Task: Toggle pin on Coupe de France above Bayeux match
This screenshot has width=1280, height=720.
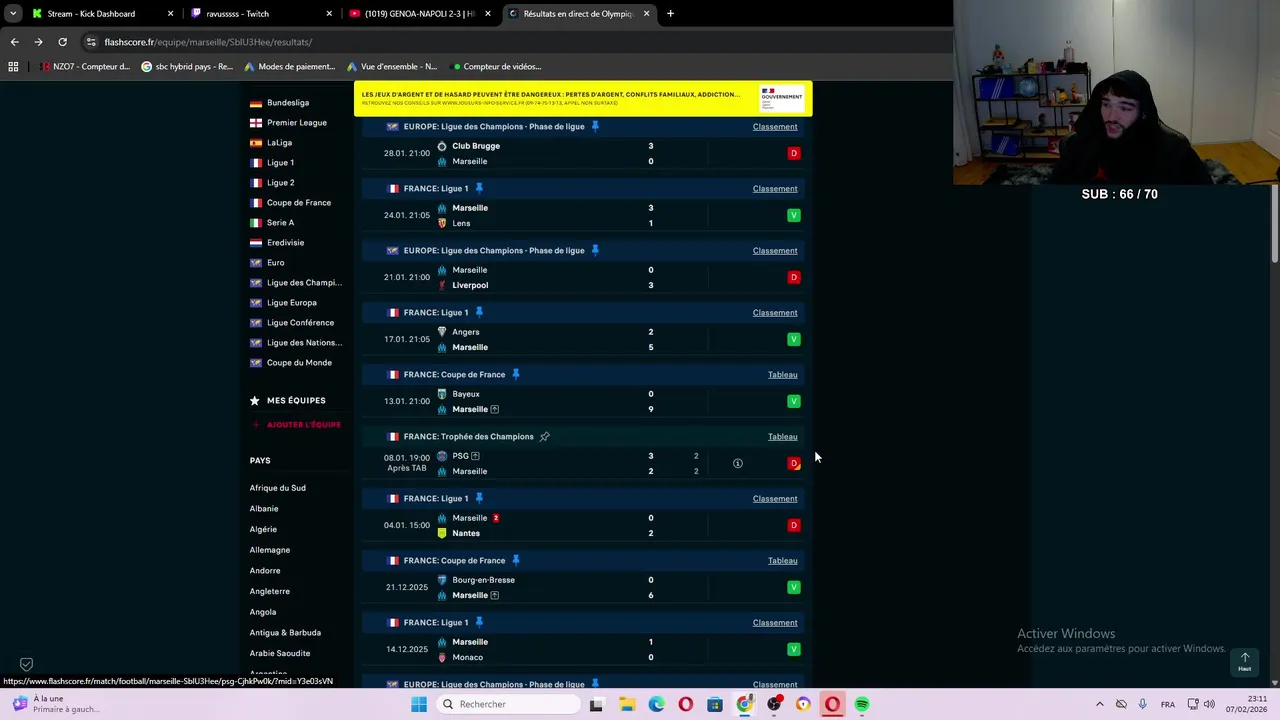Action: point(516,374)
